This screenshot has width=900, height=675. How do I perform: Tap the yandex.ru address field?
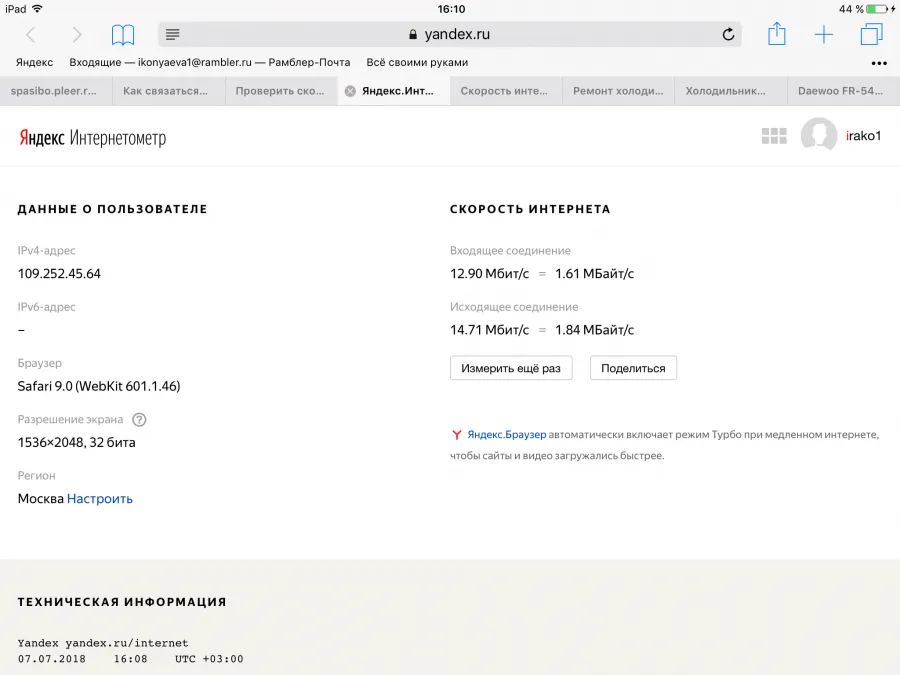tap(449, 34)
